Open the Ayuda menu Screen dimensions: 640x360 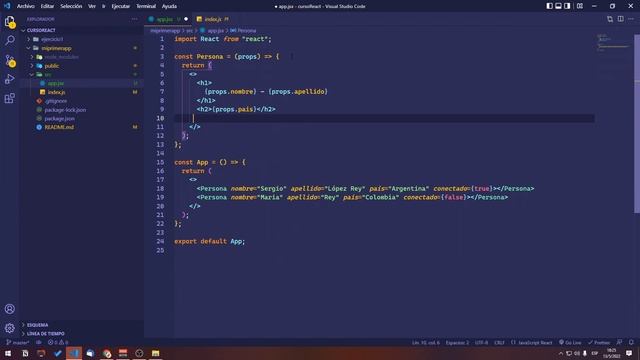169,6
